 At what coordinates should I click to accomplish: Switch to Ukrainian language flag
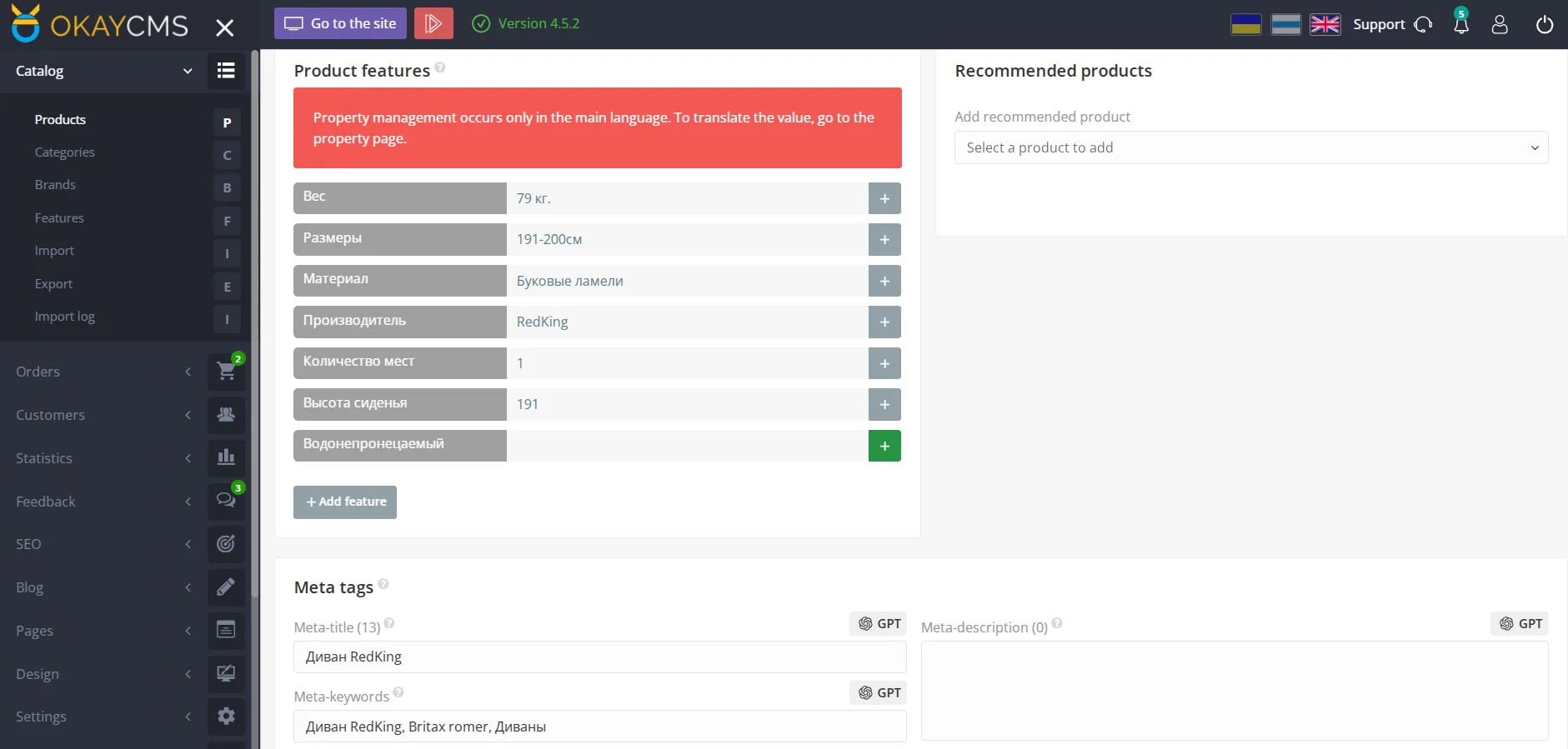tap(1246, 24)
